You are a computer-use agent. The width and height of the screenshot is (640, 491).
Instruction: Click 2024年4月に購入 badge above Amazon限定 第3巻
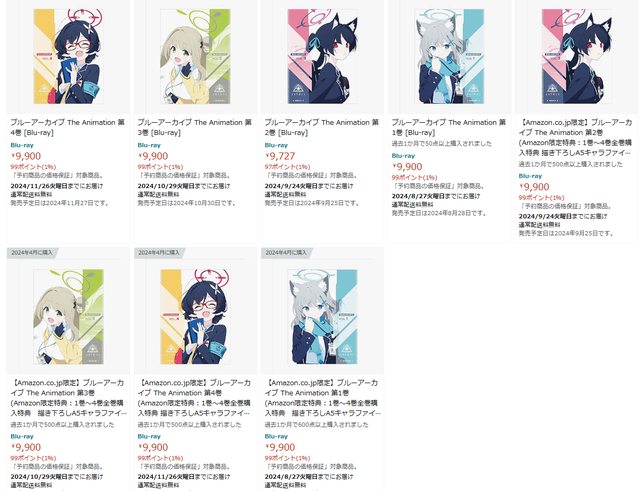click(x=32, y=253)
